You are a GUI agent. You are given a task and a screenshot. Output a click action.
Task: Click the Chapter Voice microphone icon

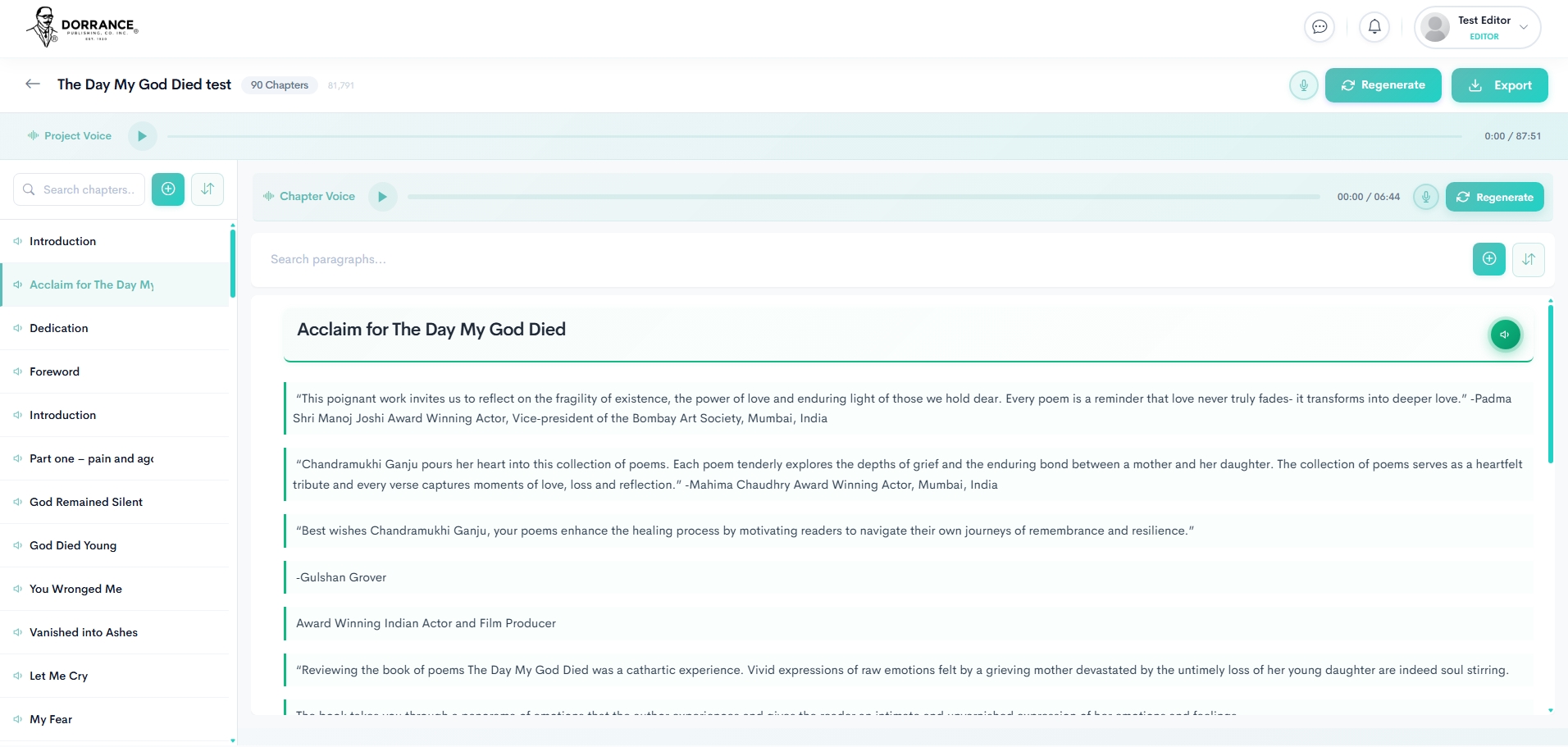[1425, 197]
